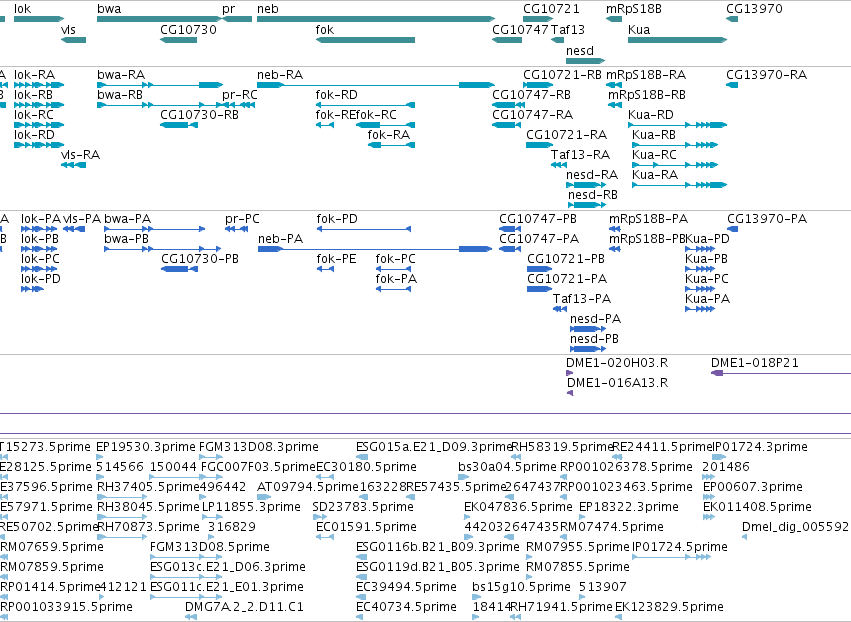Click EST EC01591.5prime
The height and width of the screenshot is (622, 851).
click(x=366, y=527)
